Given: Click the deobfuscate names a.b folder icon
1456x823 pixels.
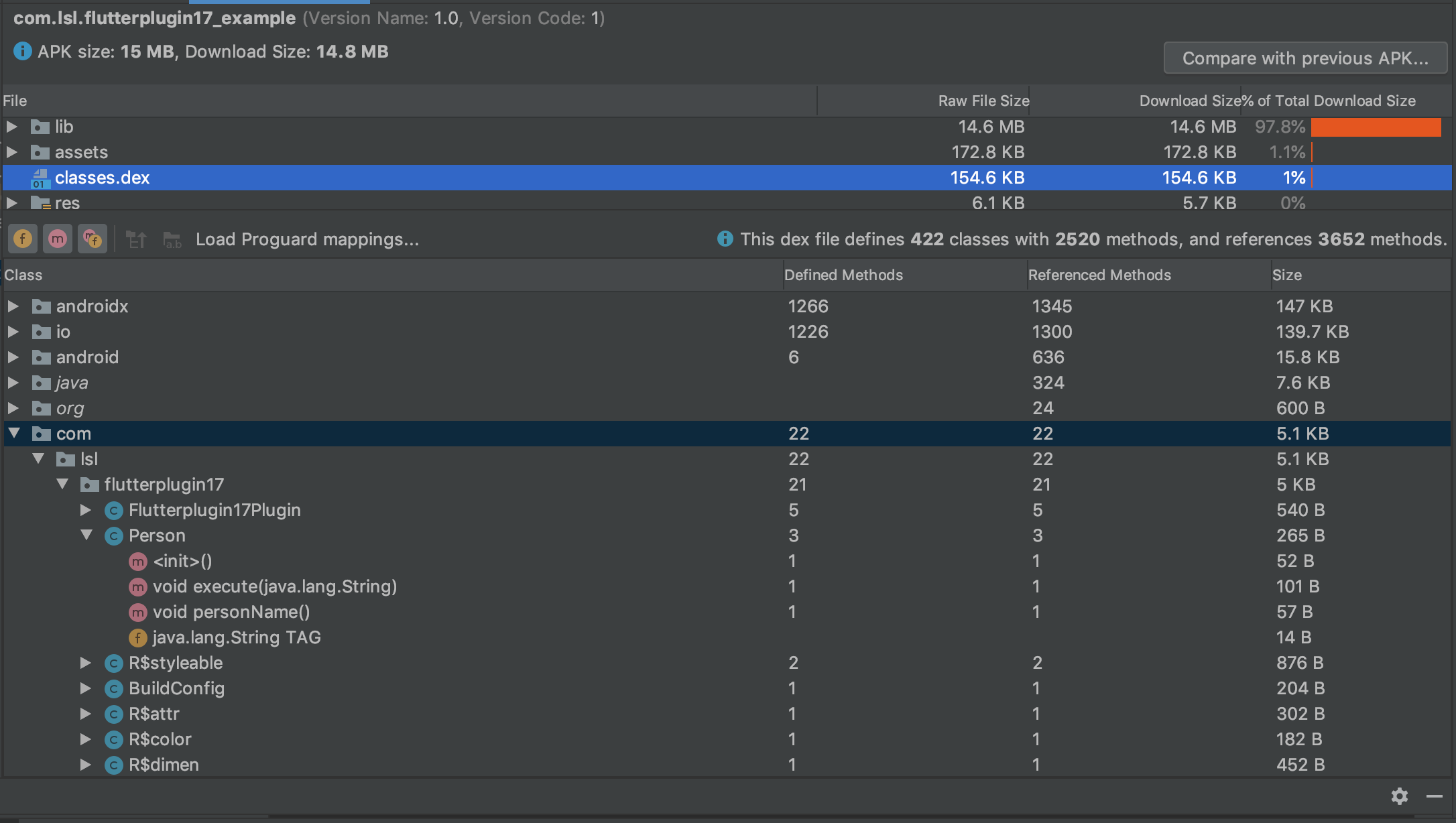Looking at the screenshot, I should click(172, 239).
